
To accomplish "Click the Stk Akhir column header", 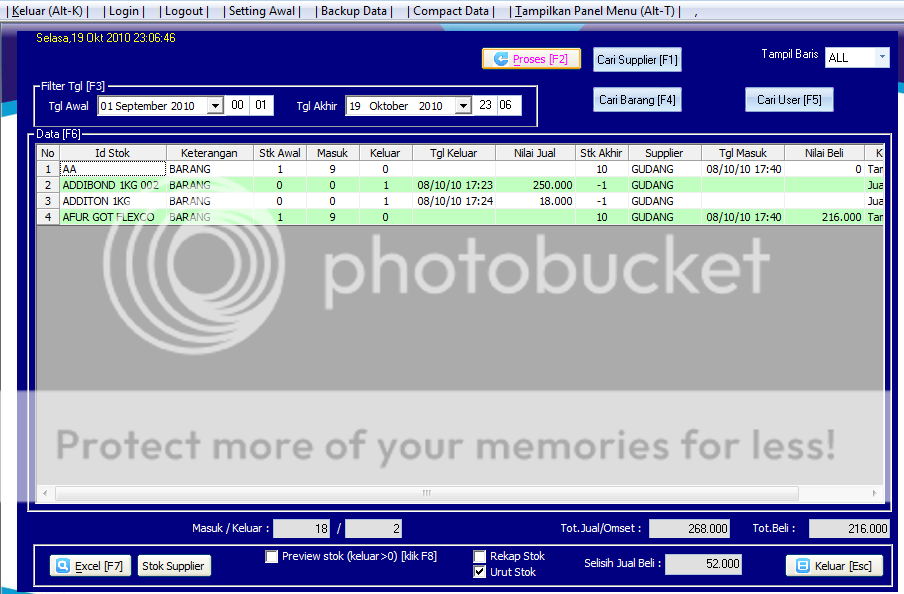I will click(601, 153).
